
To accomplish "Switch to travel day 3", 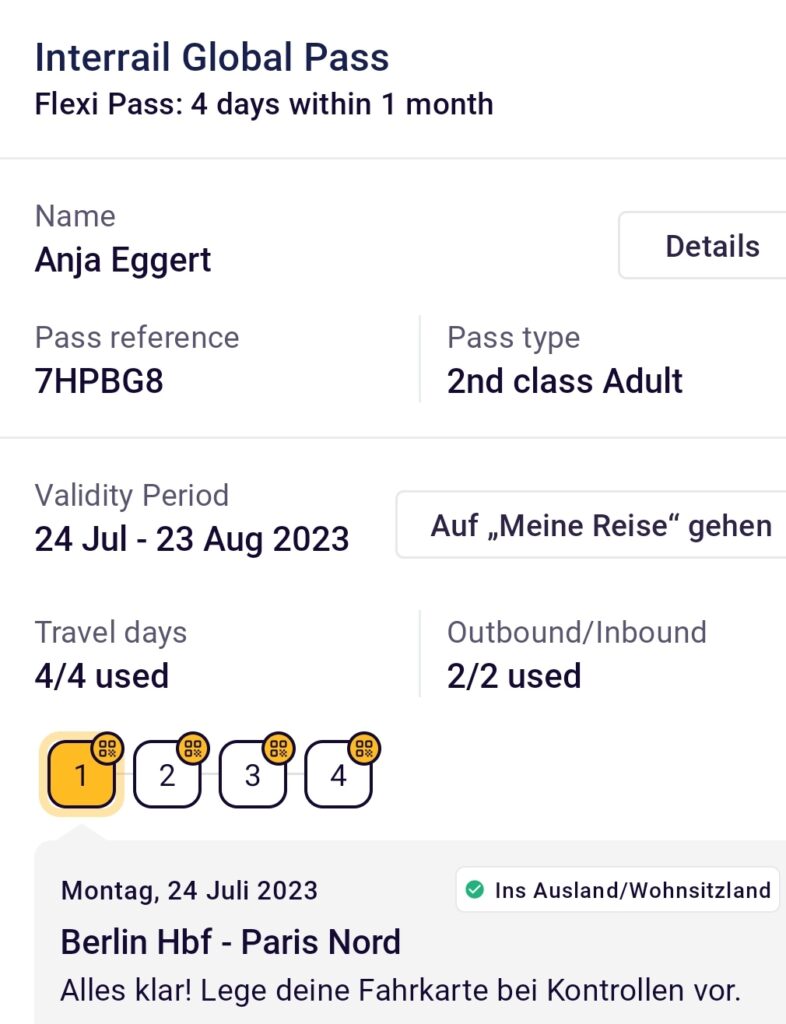I will (252, 776).
